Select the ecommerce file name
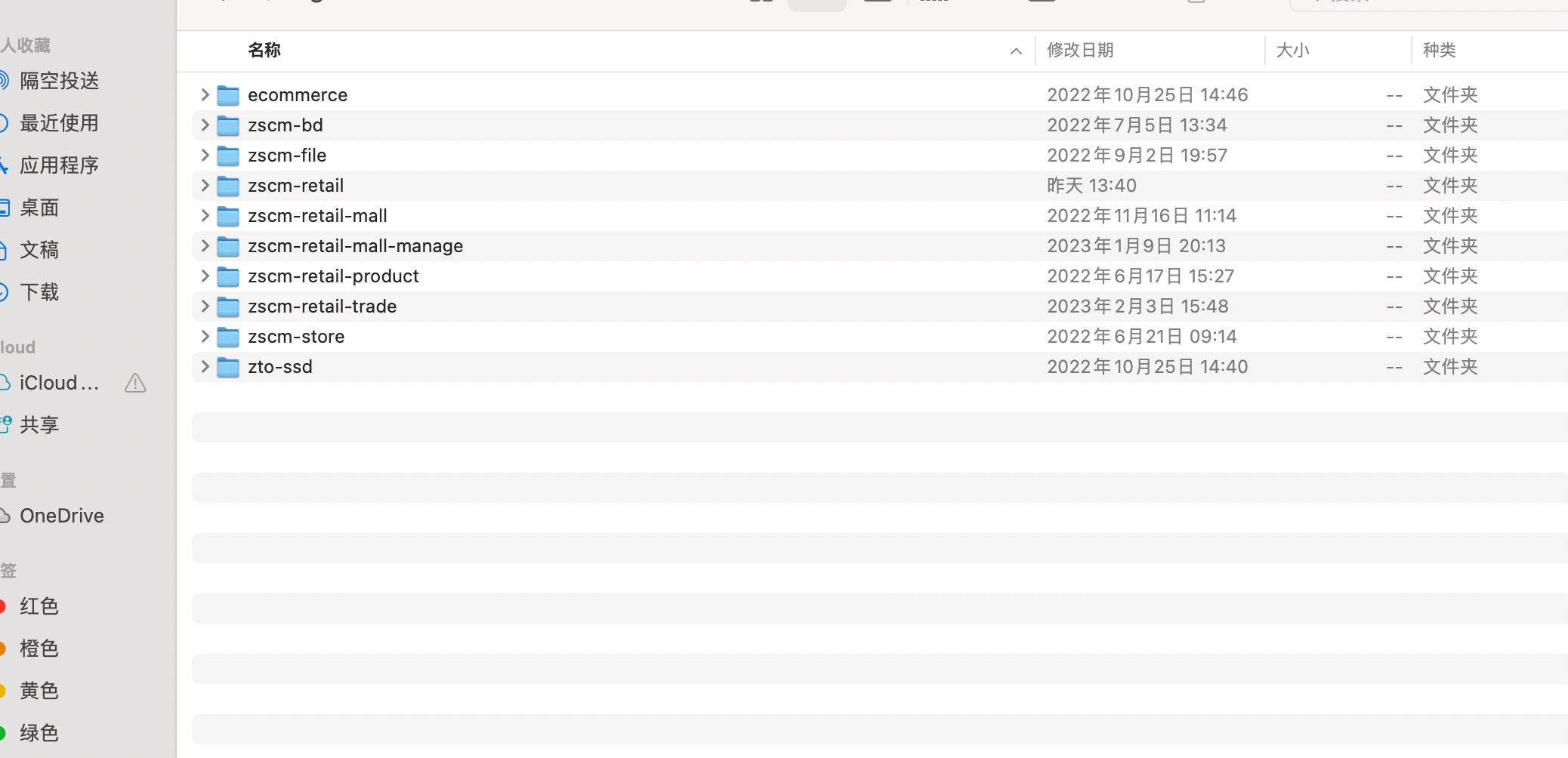 298,95
